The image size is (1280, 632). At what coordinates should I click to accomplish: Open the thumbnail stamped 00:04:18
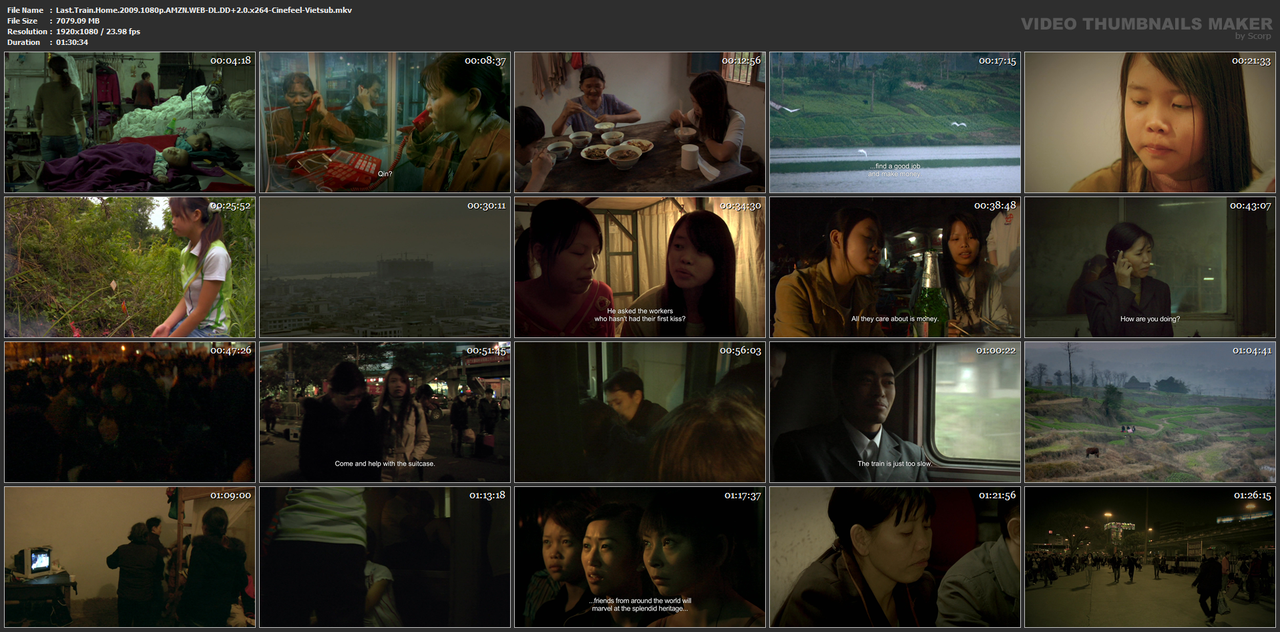coord(130,122)
